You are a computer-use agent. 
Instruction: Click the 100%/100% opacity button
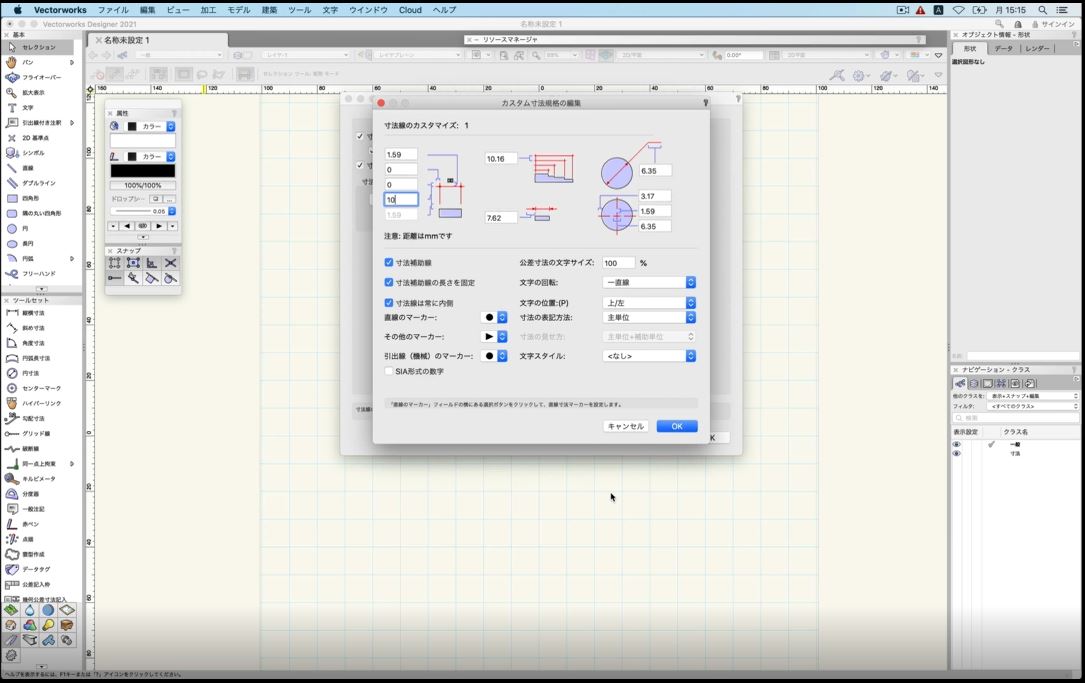coord(143,185)
